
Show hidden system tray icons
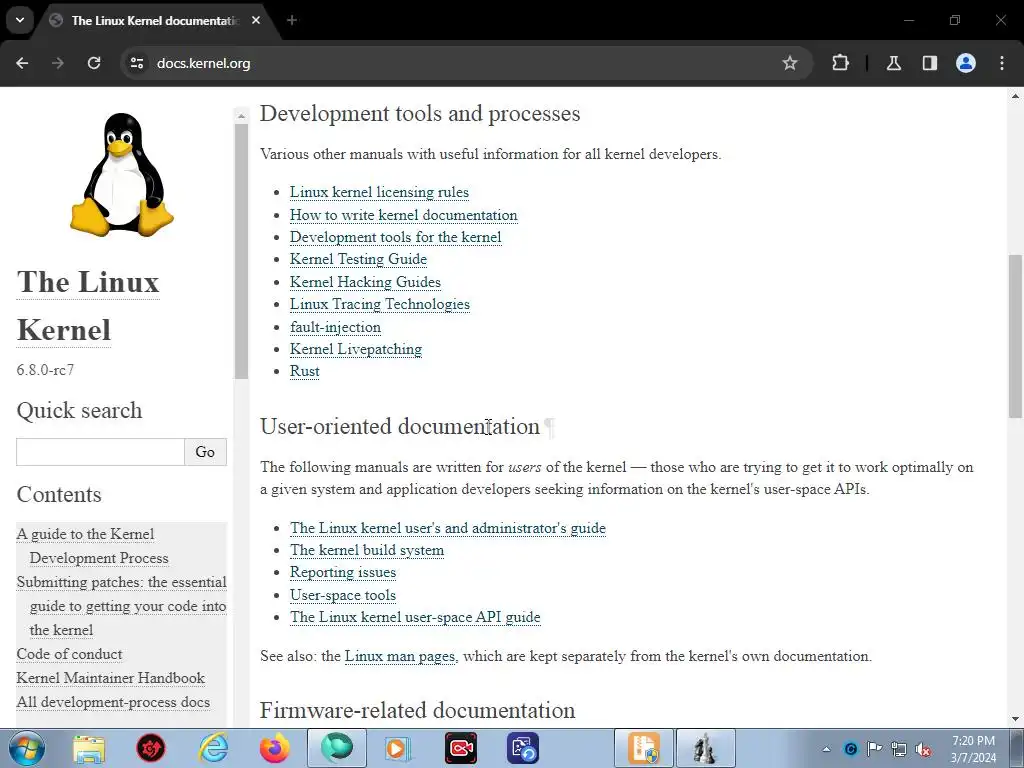point(826,749)
